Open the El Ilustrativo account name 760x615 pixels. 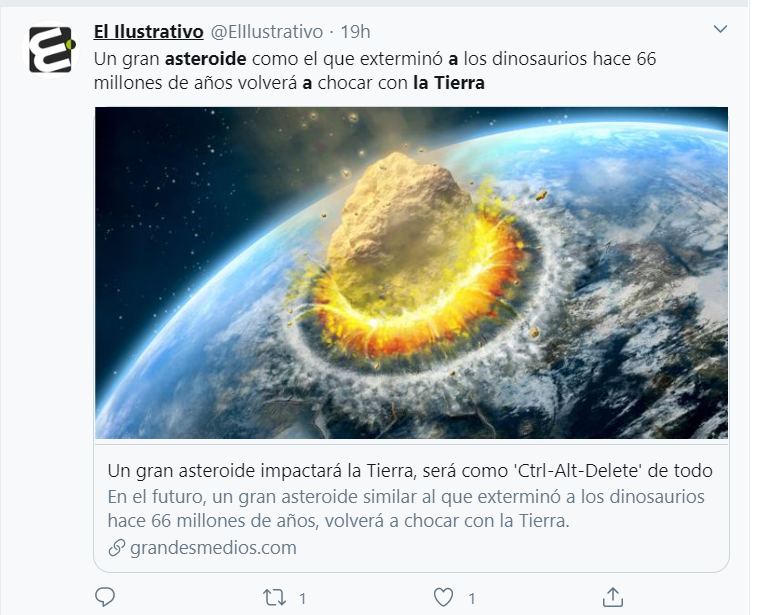pyautogui.click(x=148, y=32)
